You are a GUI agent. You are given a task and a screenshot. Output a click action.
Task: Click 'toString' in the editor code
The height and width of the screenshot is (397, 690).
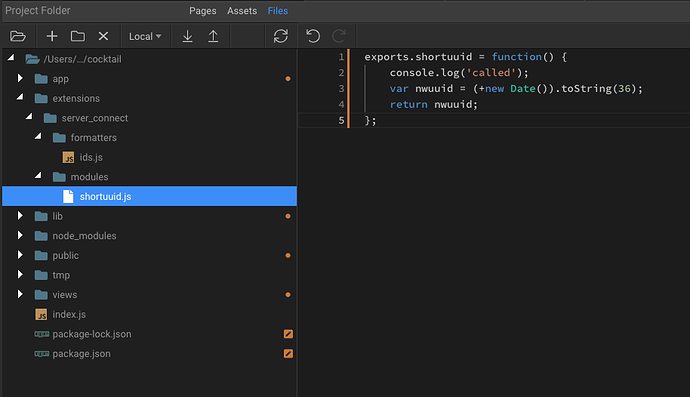click(x=586, y=88)
